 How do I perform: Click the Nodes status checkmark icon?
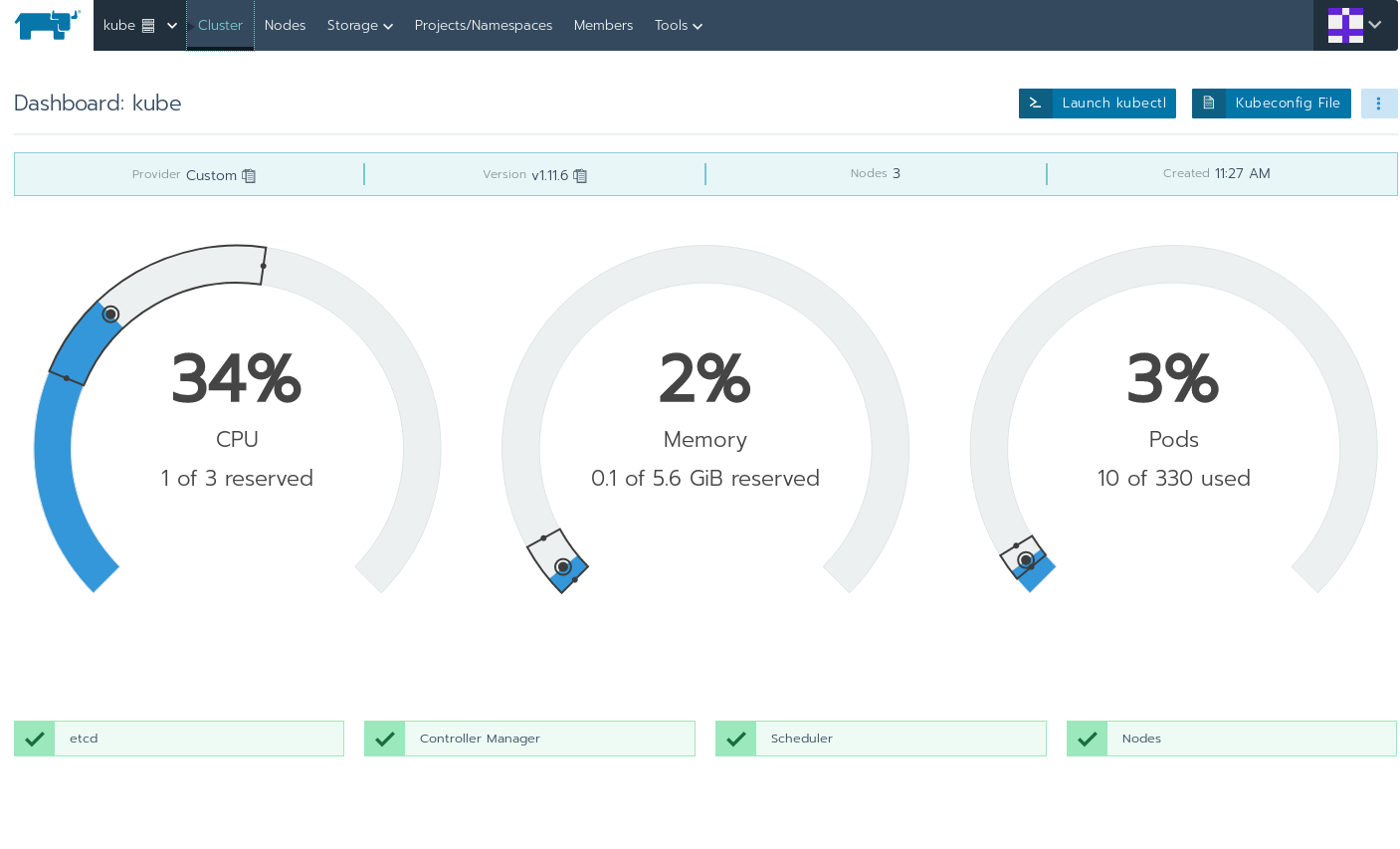point(1088,739)
